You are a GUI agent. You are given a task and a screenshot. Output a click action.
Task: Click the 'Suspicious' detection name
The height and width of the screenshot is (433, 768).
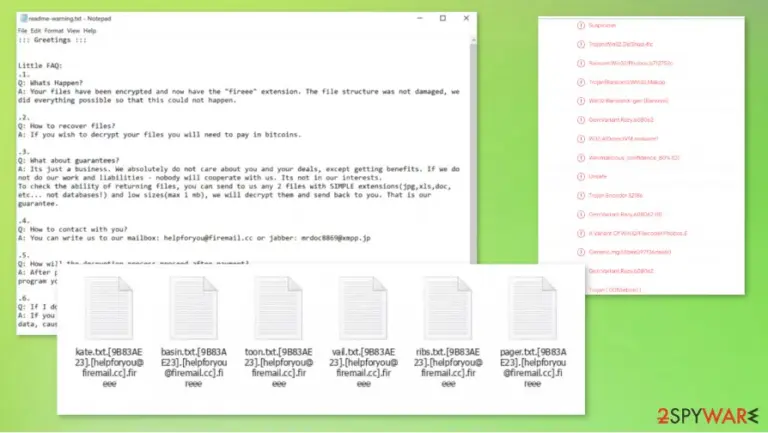pyautogui.click(x=602, y=25)
